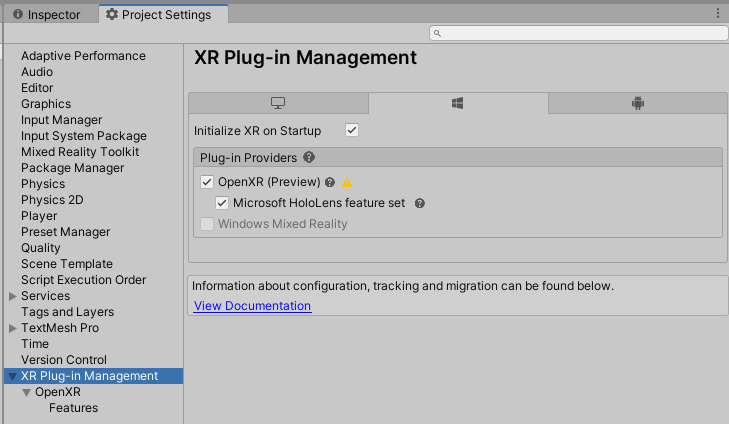Select the Services category label

[46, 296]
